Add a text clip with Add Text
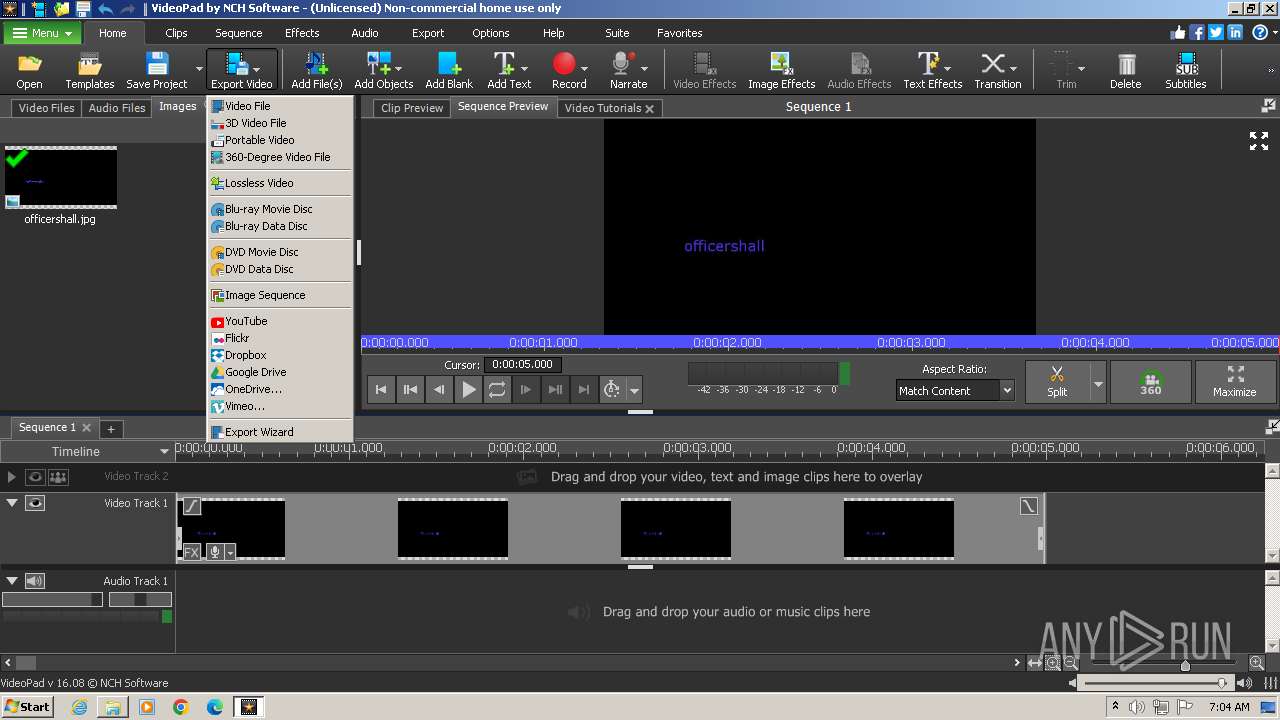This screenshot has height=720, width=1280. click(509, 70)
